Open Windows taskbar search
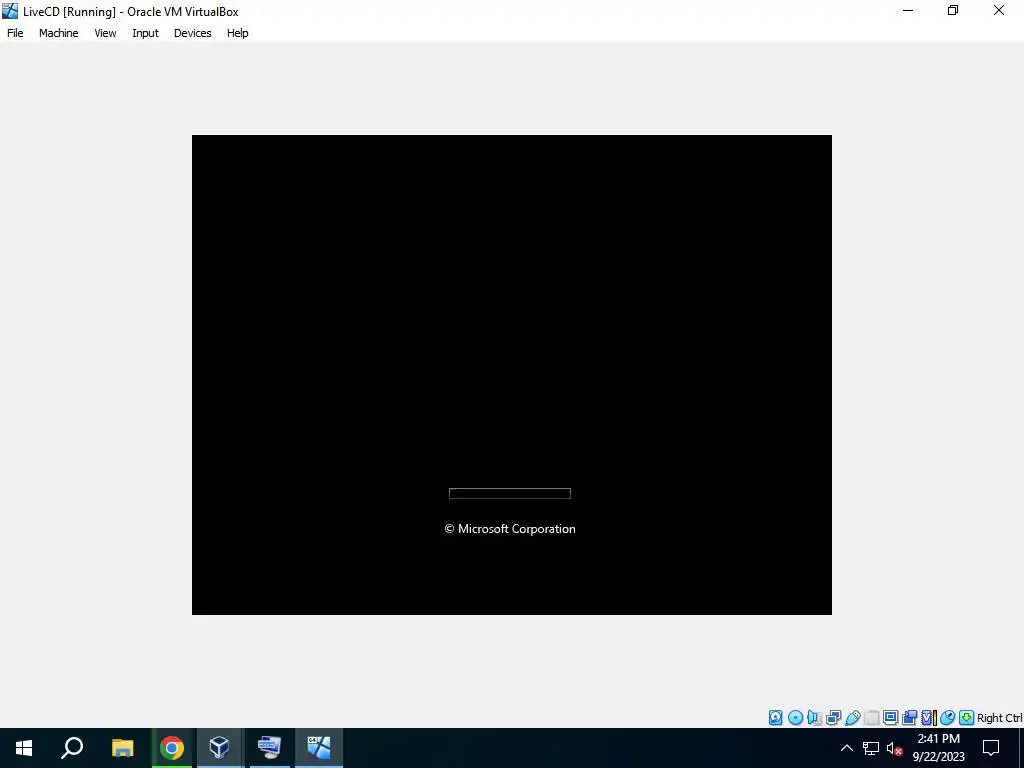This screenshot has height=768, width=1024. 72,748
